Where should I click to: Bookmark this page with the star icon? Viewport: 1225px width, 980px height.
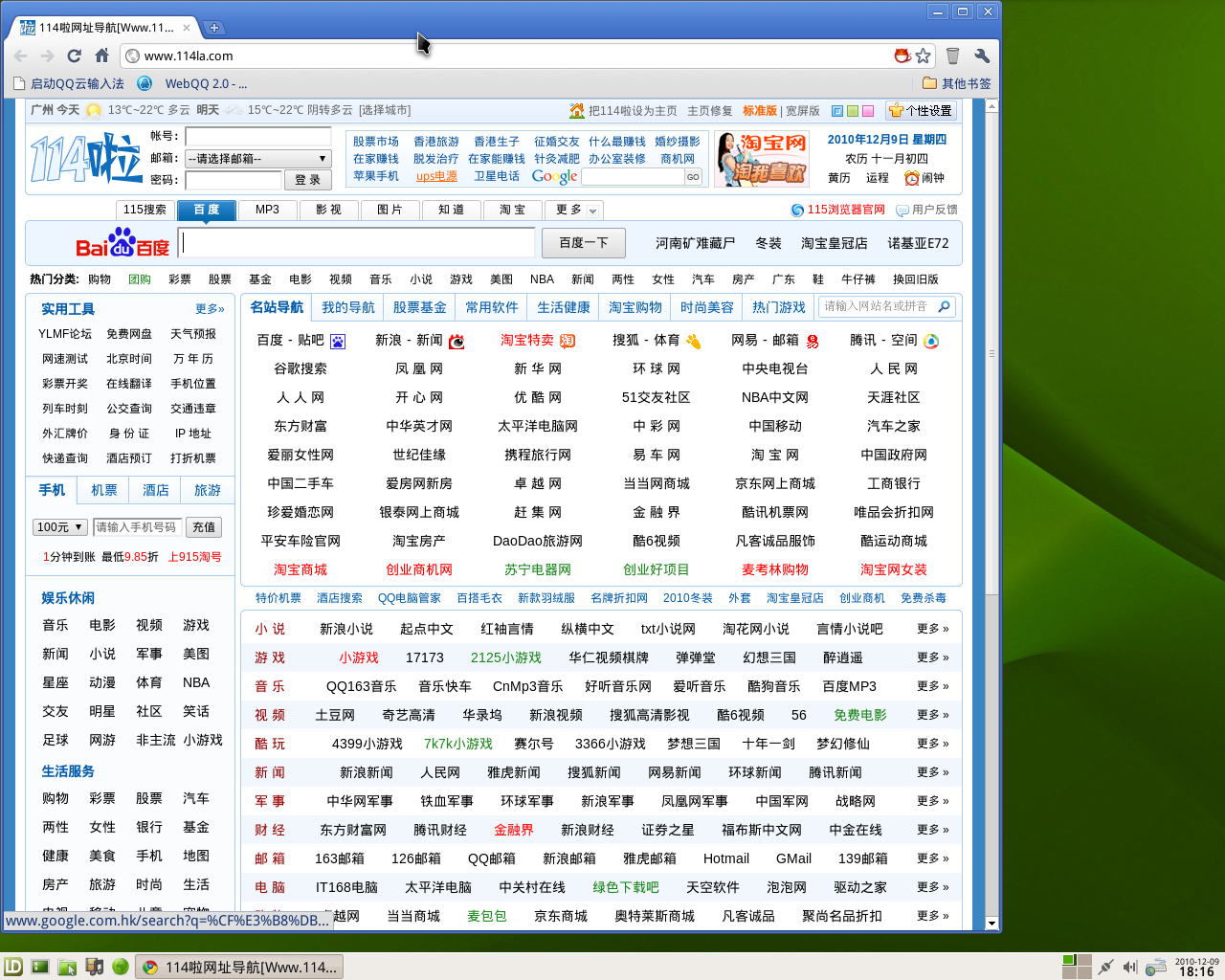(923, 56)
